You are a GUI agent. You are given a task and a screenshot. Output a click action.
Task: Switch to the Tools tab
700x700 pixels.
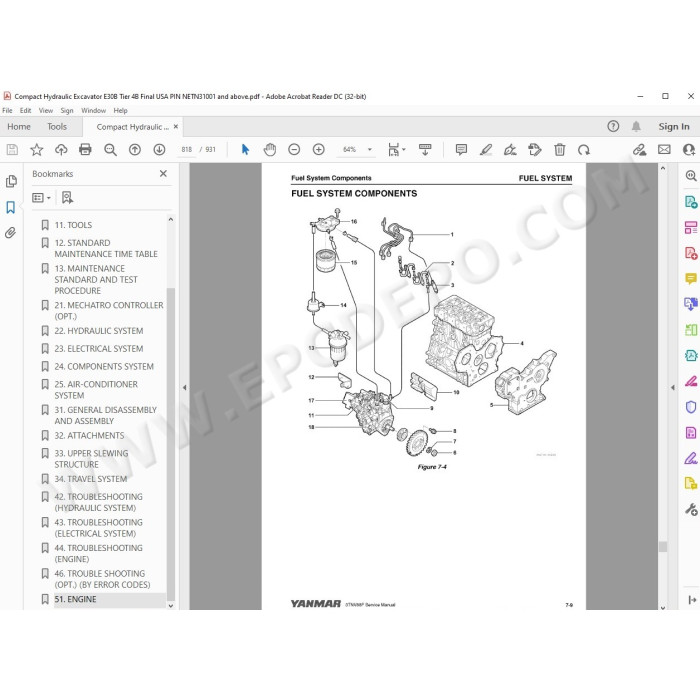(x=57, y=127)
